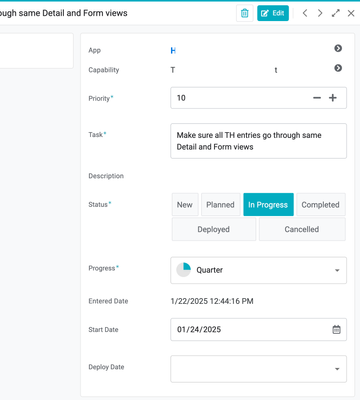Set Status to Planned
The height and width of the screenshot is (400, 360).
220,205
